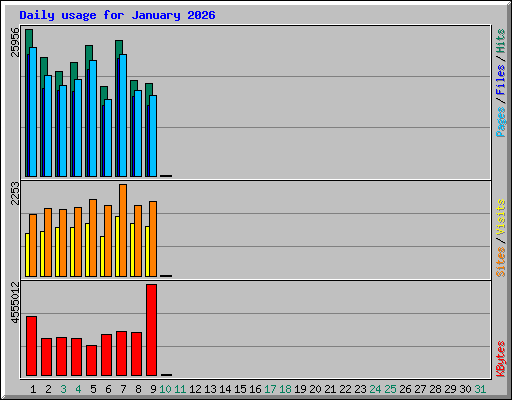
Task: Click green day 31 label
Action: click(x=480, y=389)
